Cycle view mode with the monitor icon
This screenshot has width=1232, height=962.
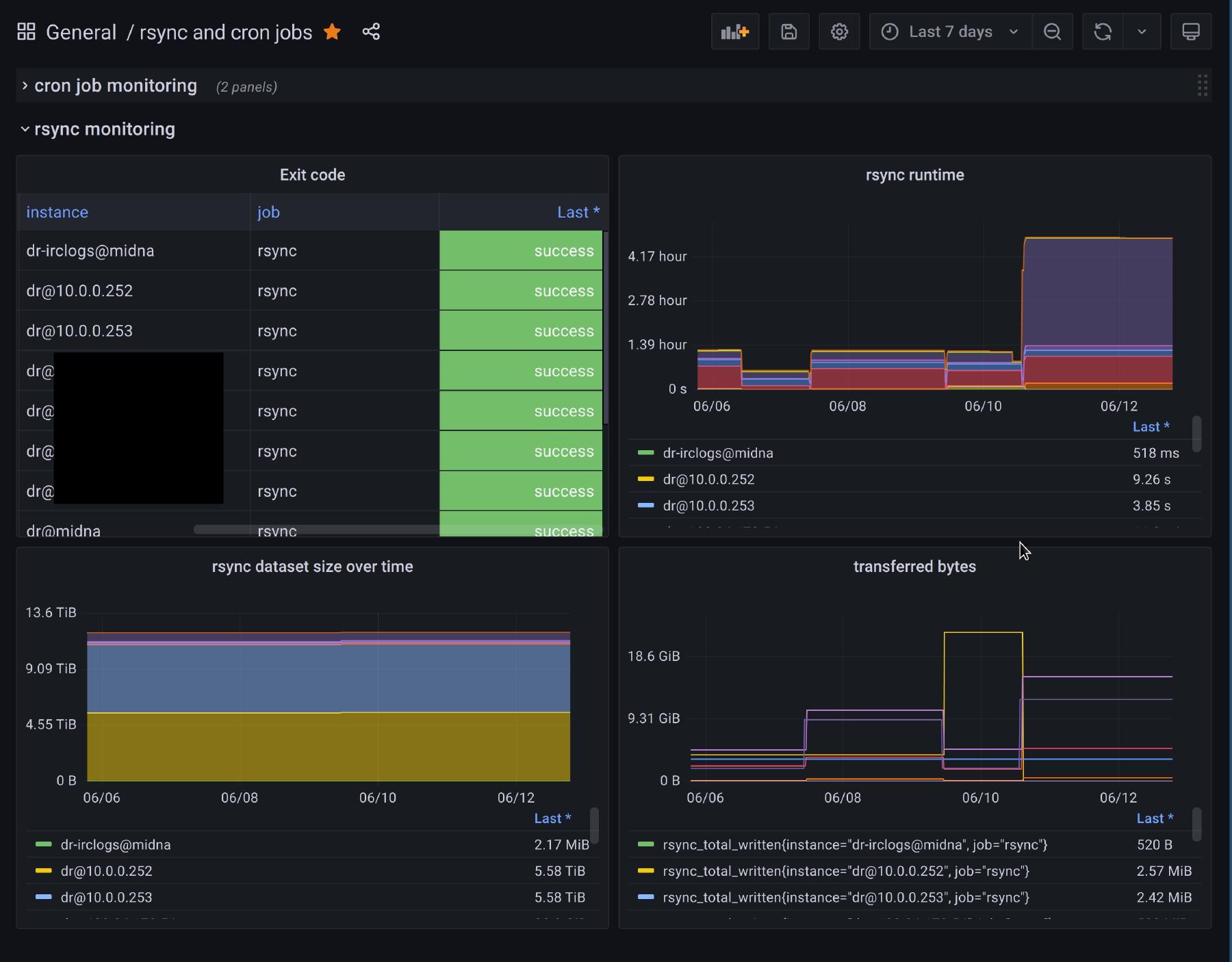[1191, 32]
